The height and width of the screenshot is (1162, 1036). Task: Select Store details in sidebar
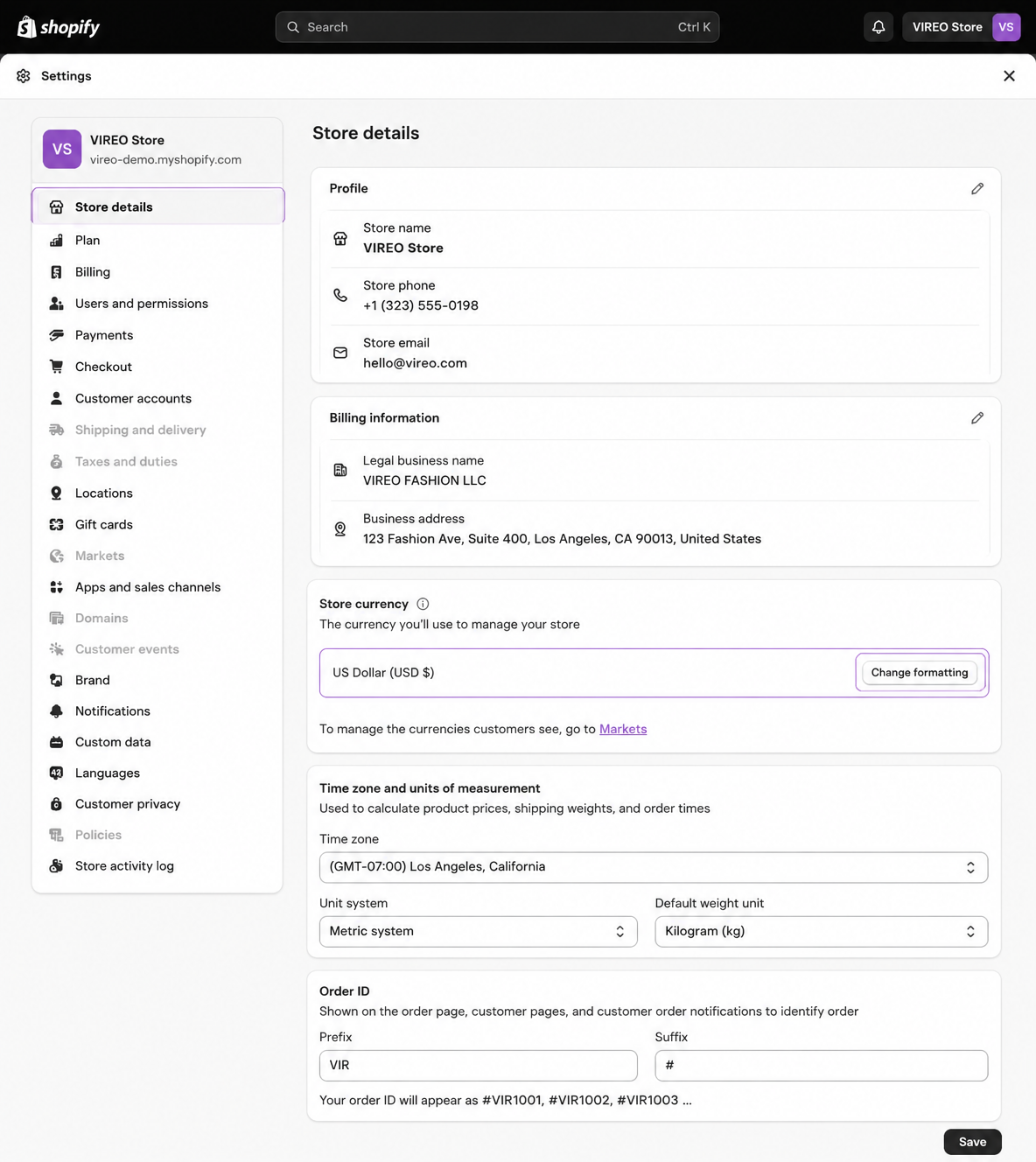point(158,206)
